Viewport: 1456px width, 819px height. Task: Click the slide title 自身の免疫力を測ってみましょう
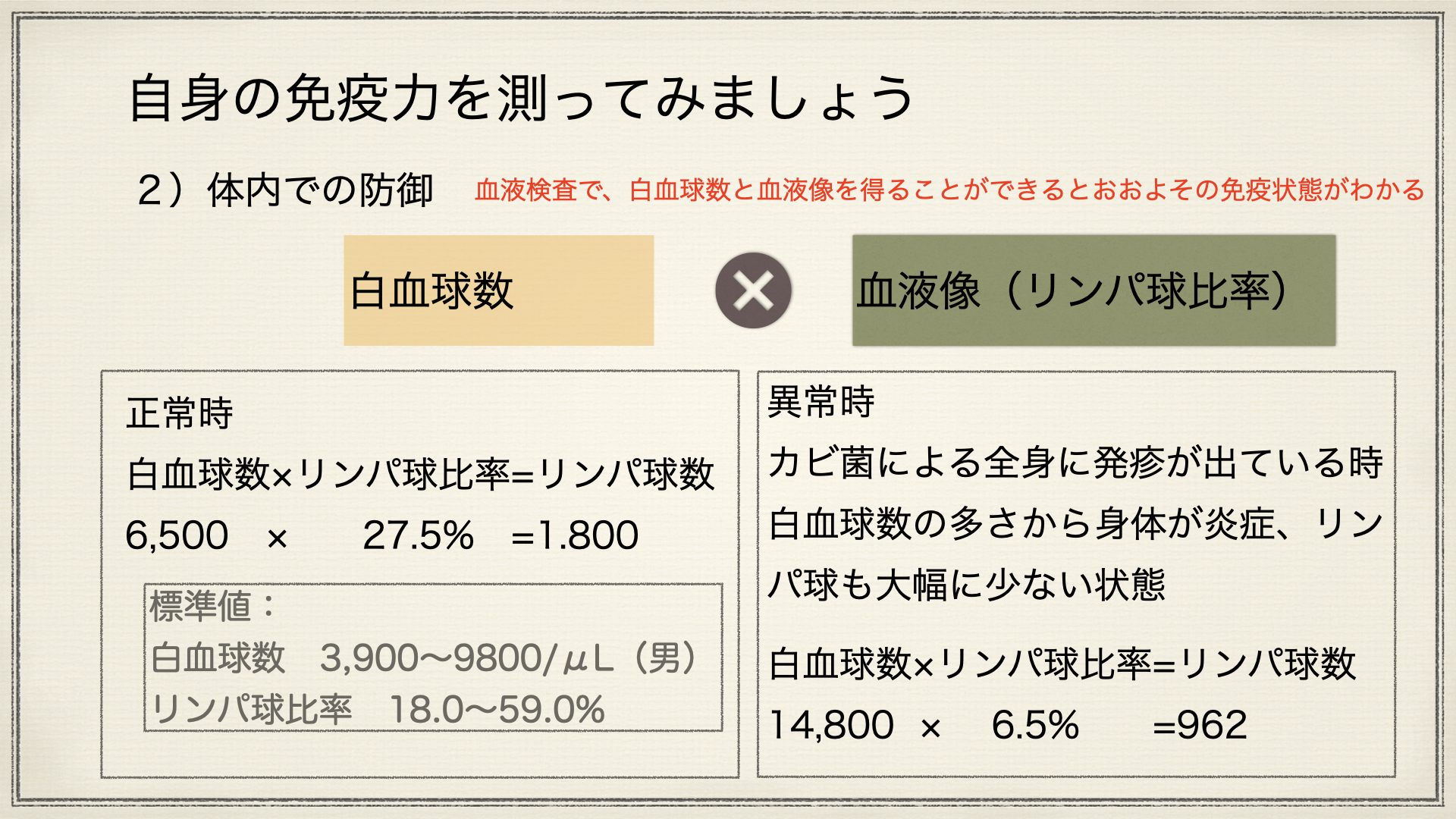point(522,99)
